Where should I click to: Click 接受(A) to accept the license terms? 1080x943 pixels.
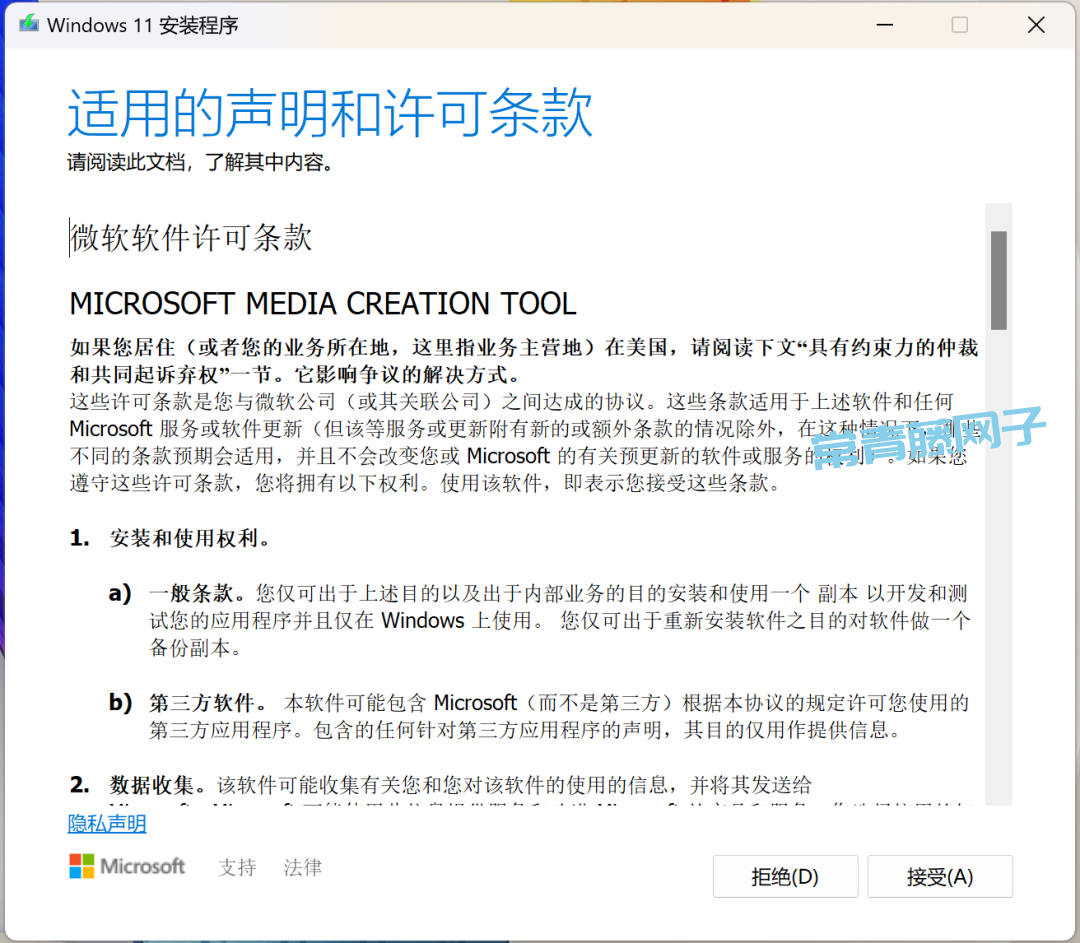(939, 877)
